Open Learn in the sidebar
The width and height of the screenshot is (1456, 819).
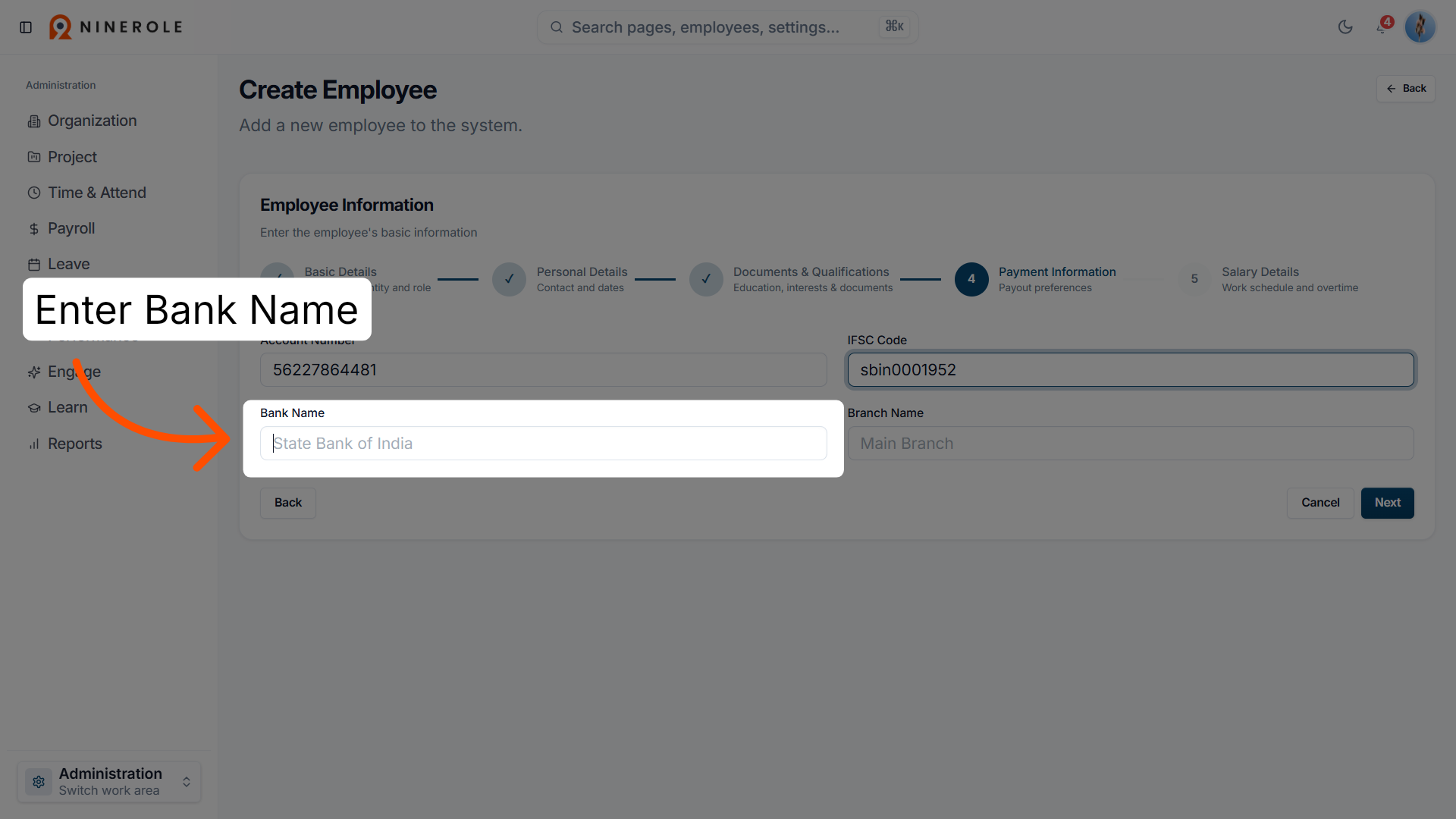(x=67, y=407)
